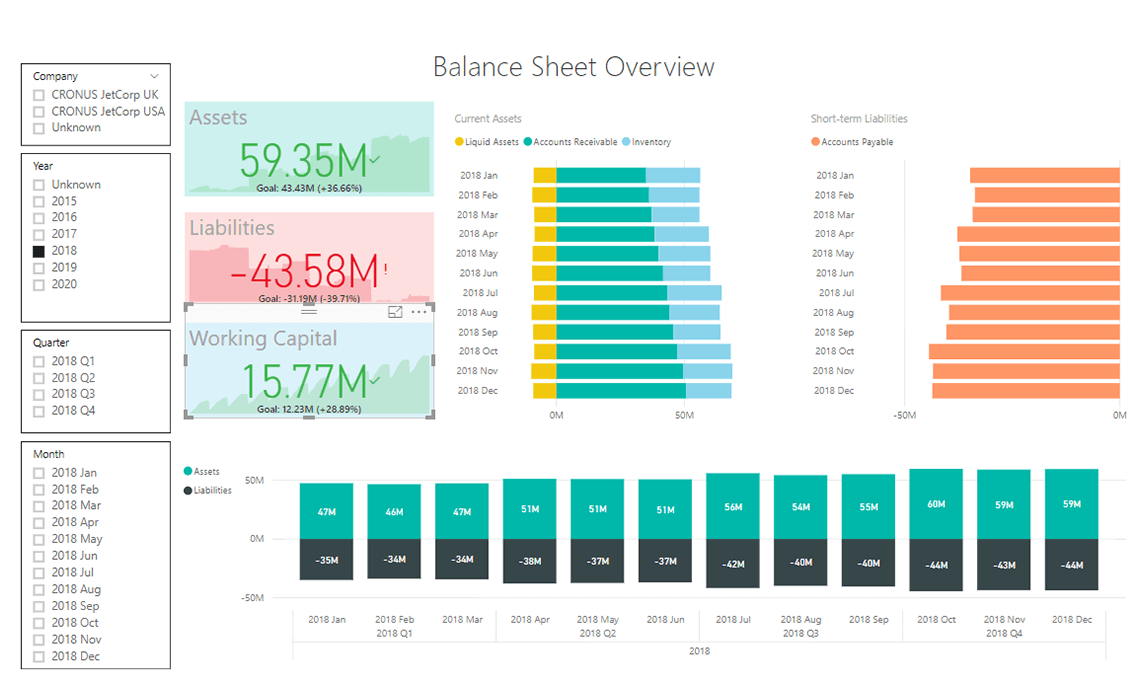Check the 2018 Oct month checkbox

click(39, 623)
